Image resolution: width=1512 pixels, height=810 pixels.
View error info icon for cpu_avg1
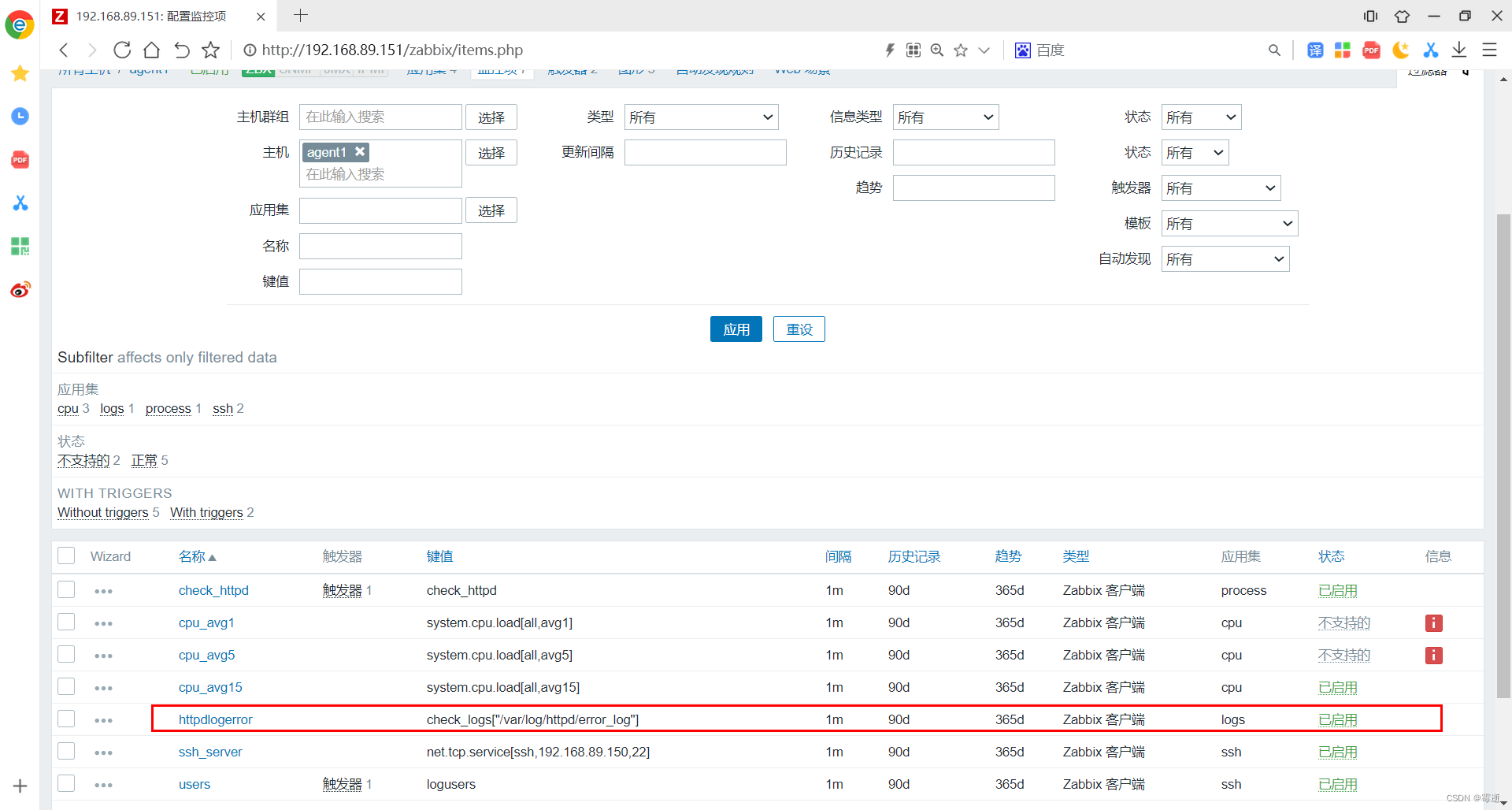coord(1433,623)
